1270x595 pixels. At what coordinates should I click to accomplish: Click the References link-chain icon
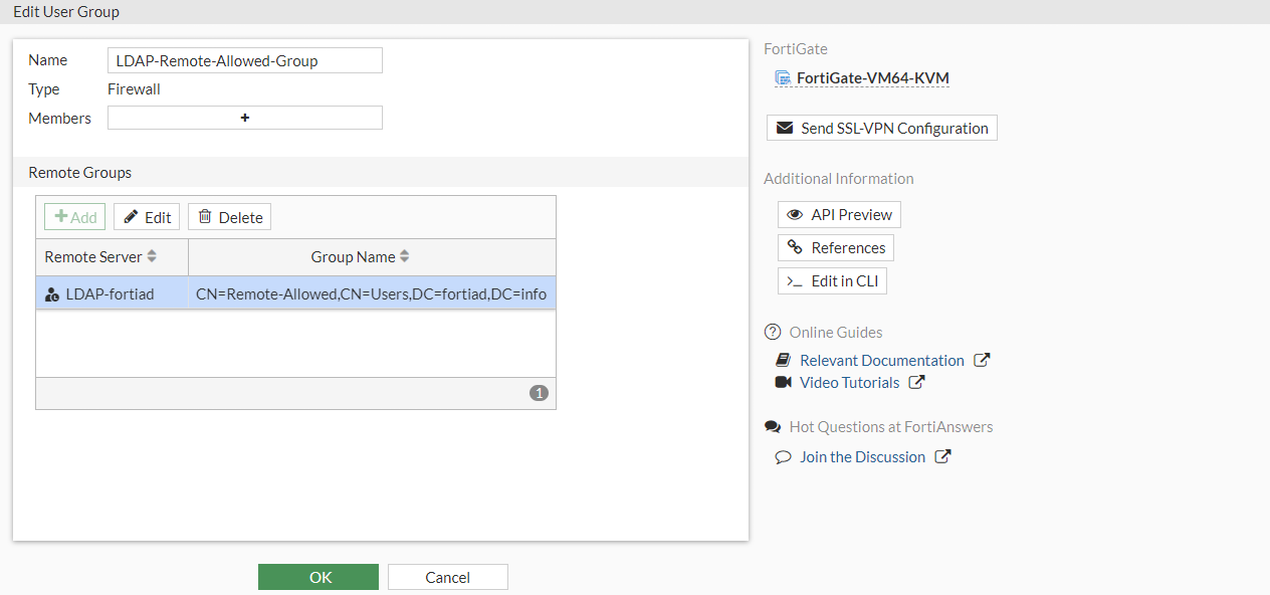pos(795,248)
